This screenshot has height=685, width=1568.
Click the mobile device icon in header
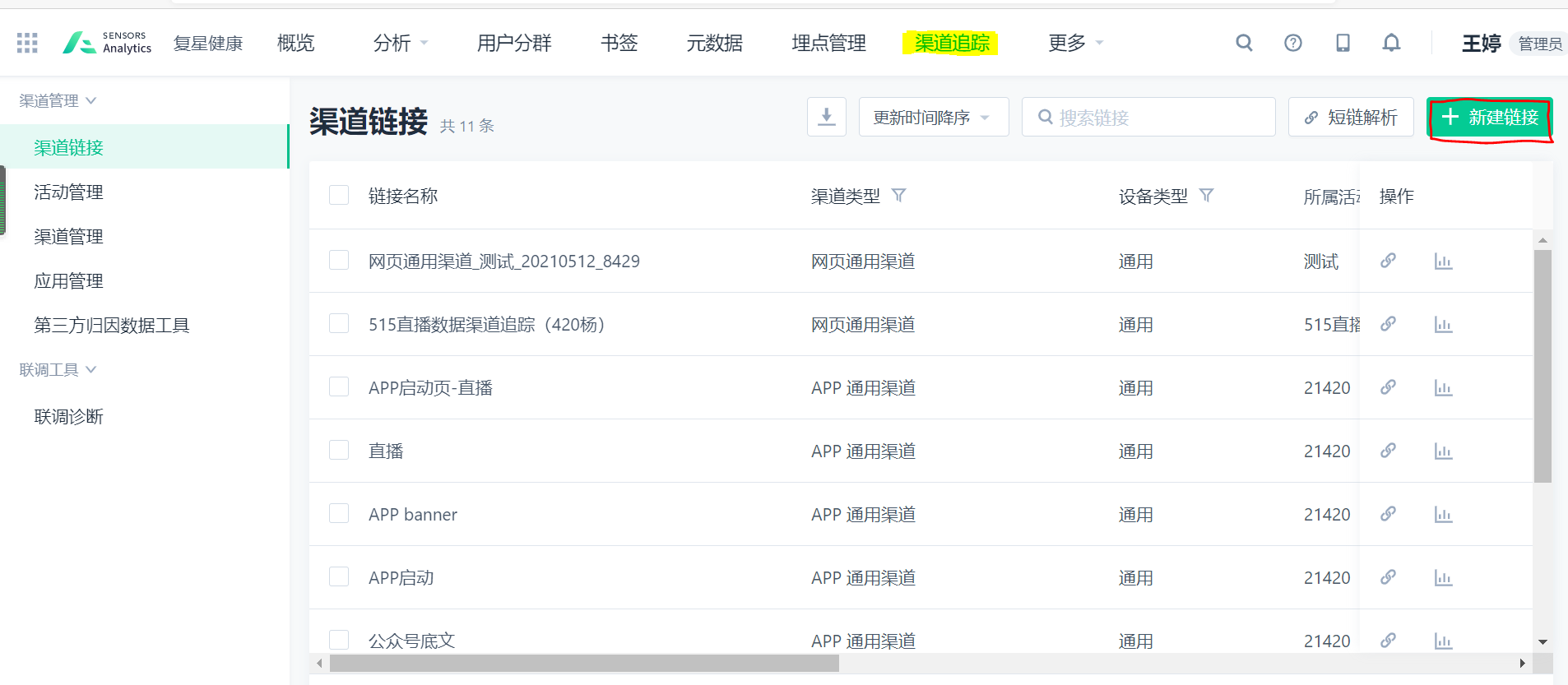1342,43
